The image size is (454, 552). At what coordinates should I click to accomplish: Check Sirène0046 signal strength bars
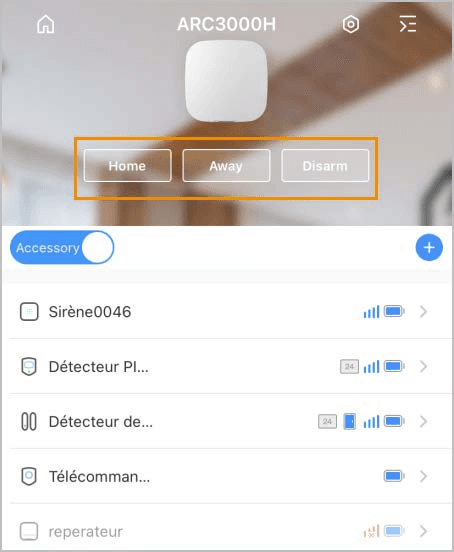(x=371, y=312)
